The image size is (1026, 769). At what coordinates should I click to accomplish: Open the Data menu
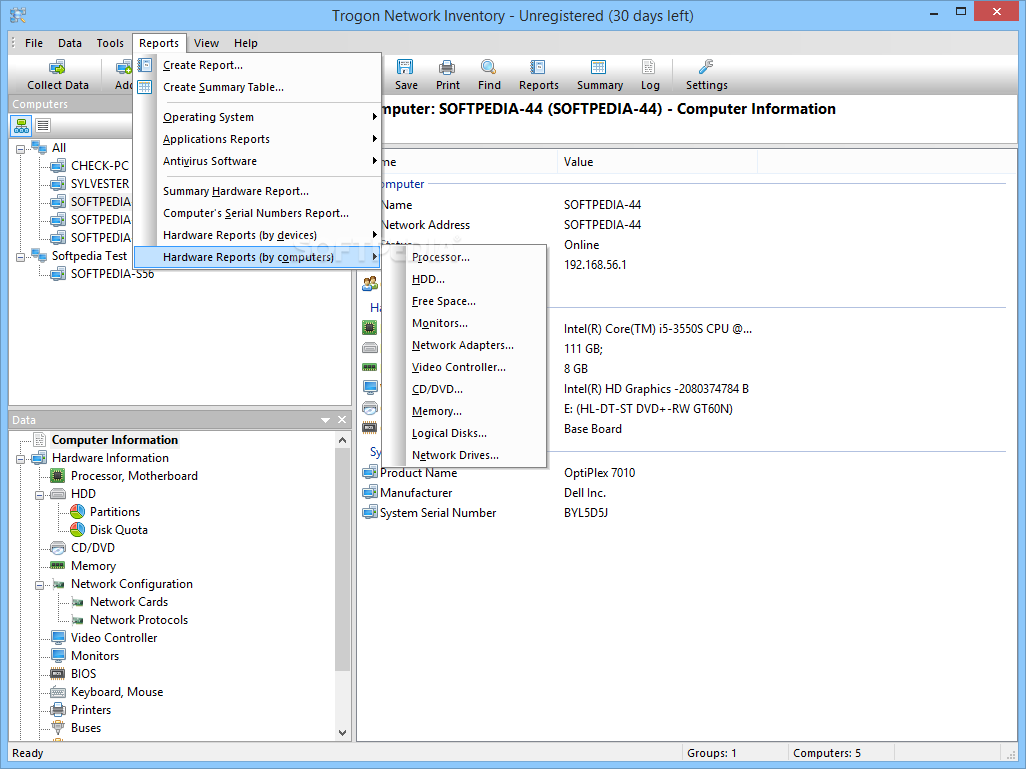coord(70,43)
